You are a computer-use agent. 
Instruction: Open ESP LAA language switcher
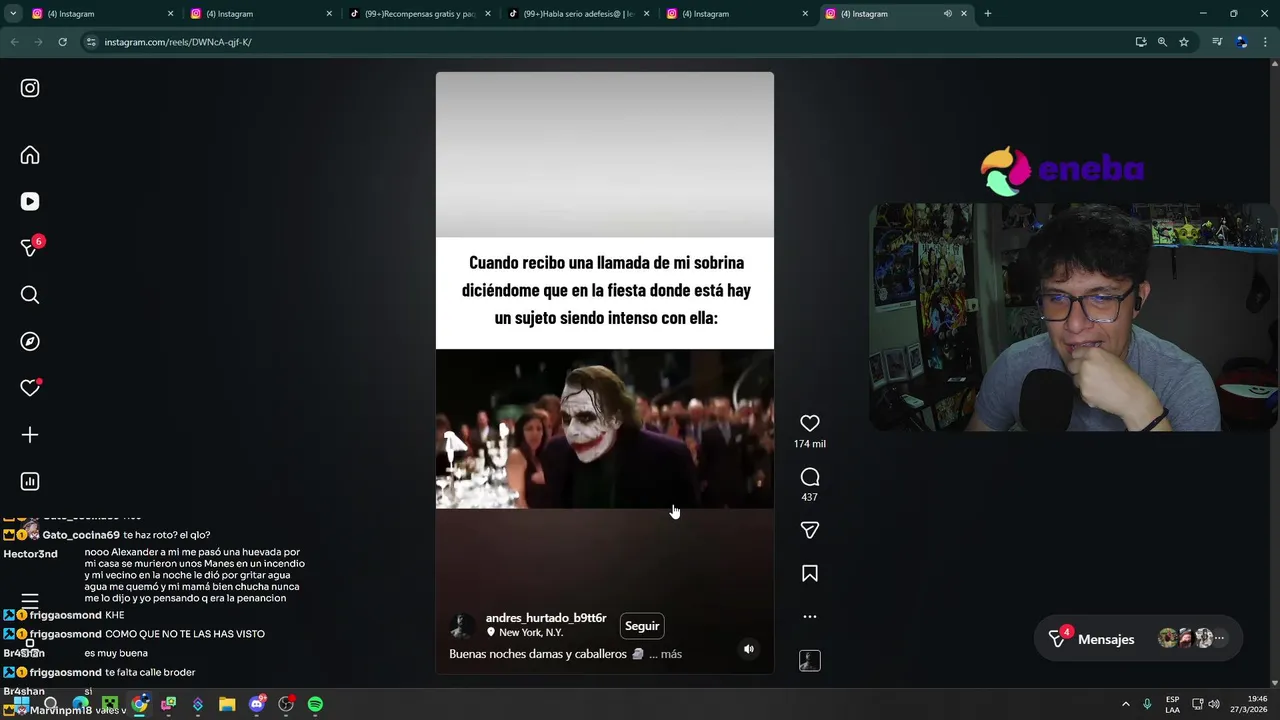pyautogui.click(x=1172, y=704)
